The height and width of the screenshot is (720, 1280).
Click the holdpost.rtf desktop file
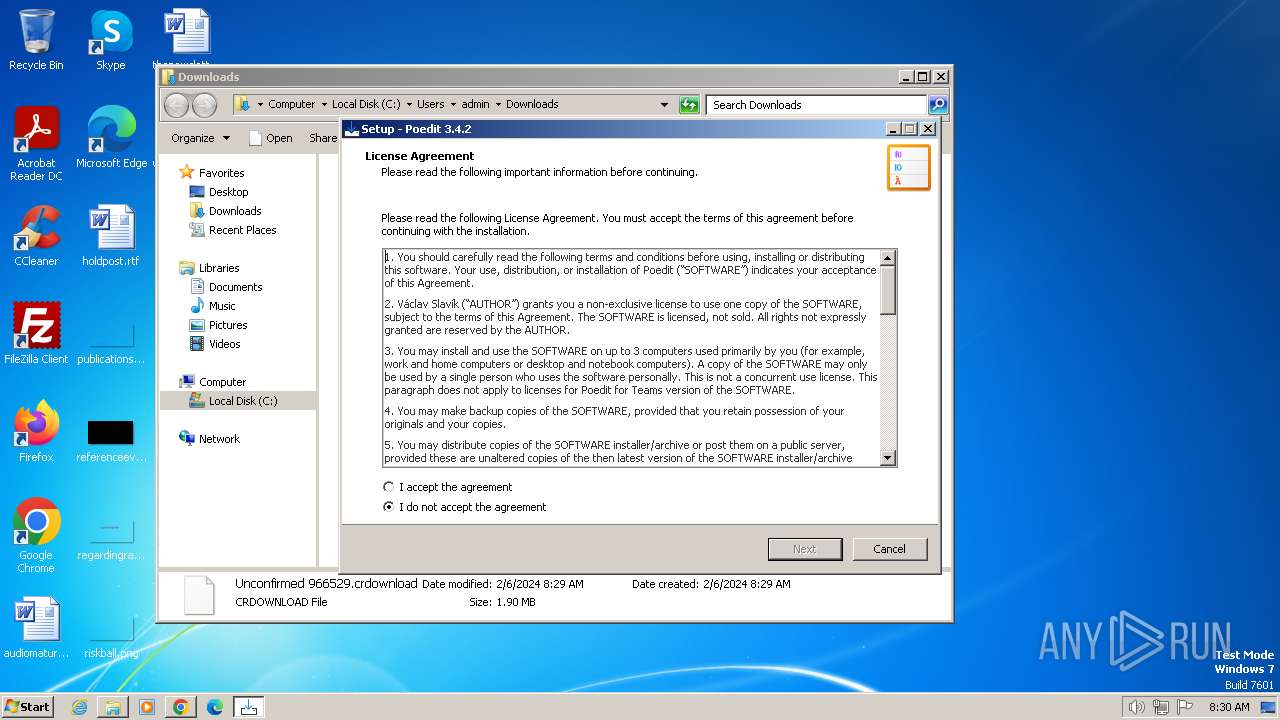[111, 236]
